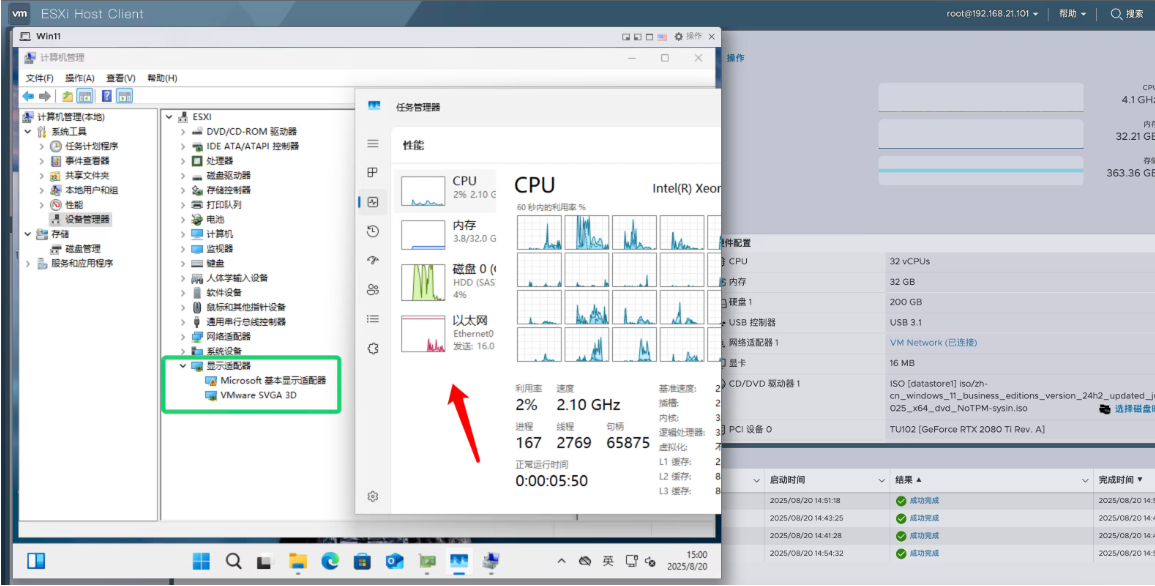Open File Explorer from the taskbar

point(298,562)
